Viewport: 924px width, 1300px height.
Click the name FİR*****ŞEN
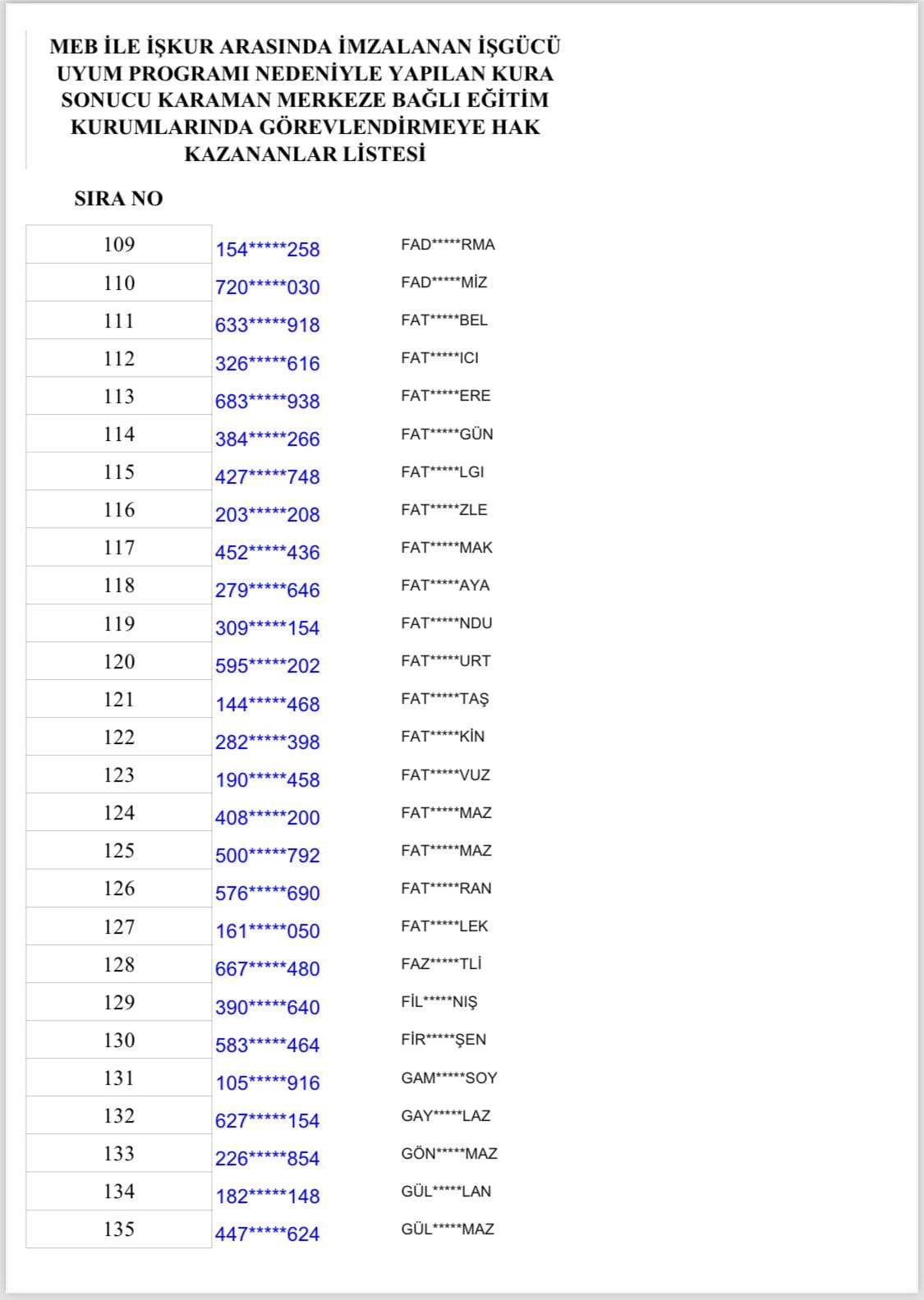pyautogui.click(x=444, y=1040)
